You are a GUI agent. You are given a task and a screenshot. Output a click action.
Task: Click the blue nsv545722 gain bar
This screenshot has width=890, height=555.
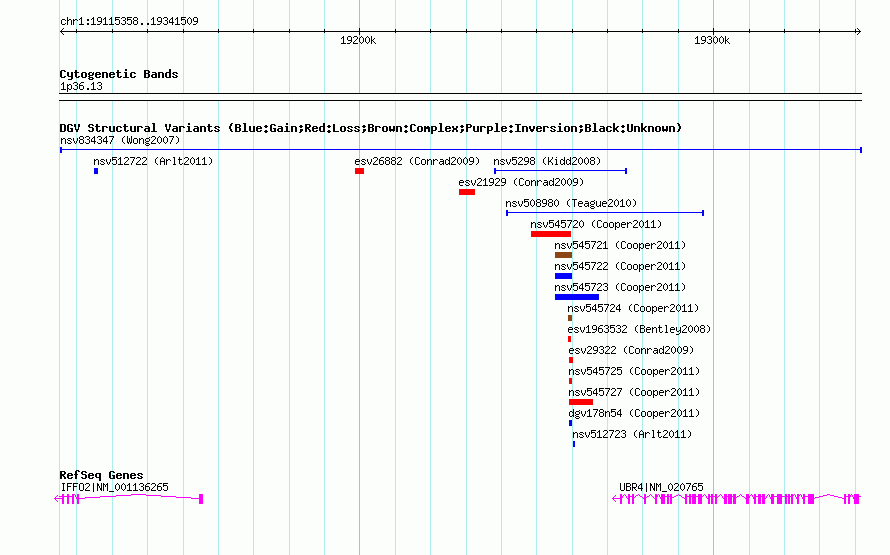(563, 276)
